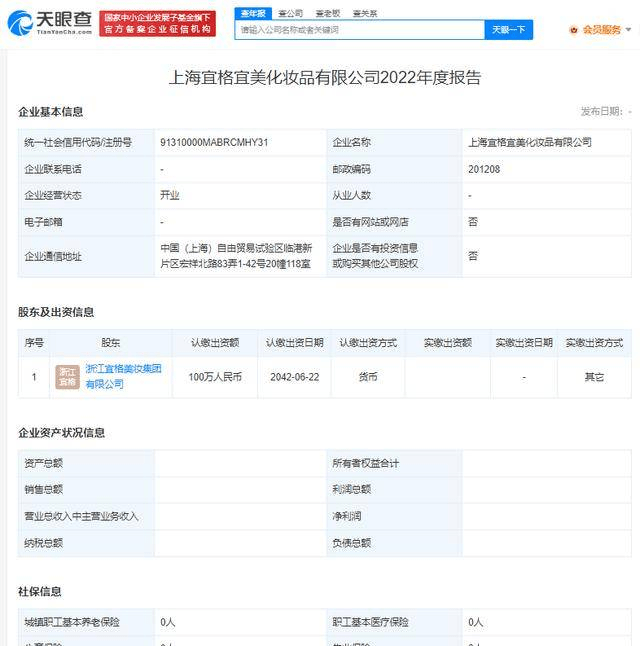Viewport: 640px width, 646px height.
Task: Click the 2022年度报告 page title
Action: point(320,77)
